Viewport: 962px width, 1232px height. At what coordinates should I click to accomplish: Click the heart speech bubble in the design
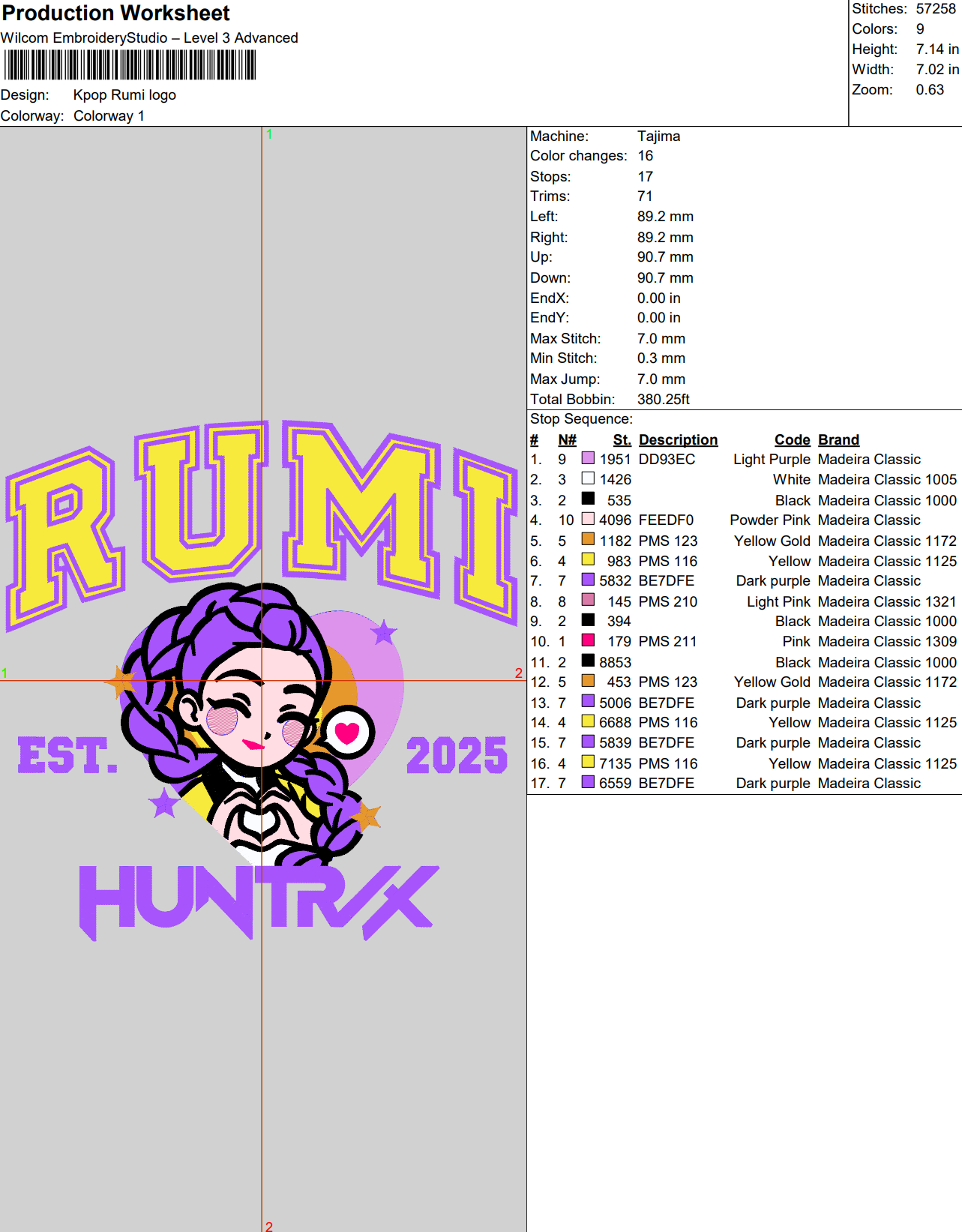(348, 732)
